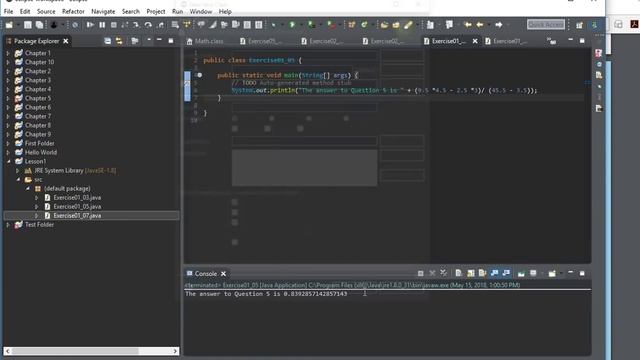Toggle Scroll Lock in Console toolbar

coord(471,273)
